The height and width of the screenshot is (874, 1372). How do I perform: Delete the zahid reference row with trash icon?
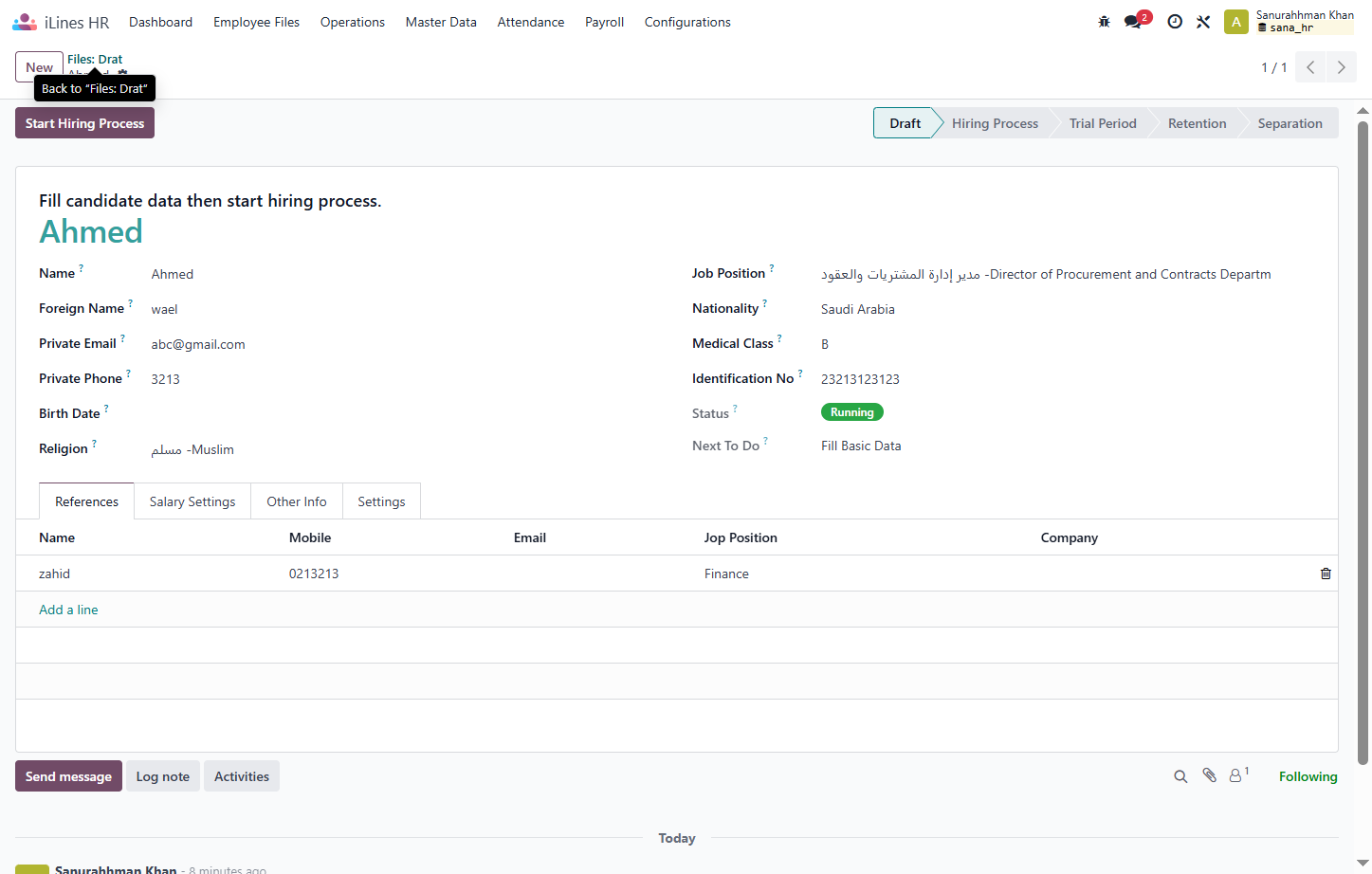coord(1326,574)
